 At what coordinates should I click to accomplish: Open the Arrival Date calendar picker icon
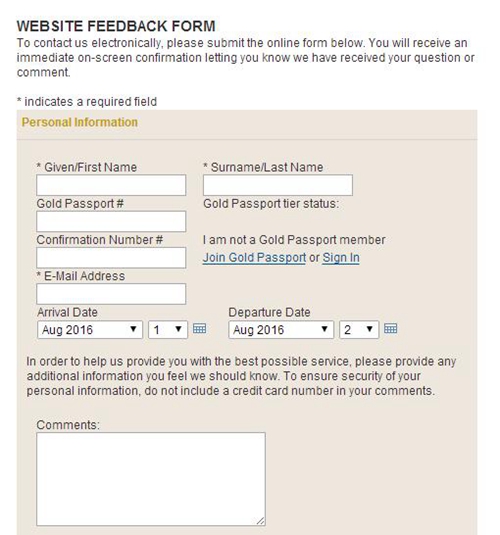coord(199,329)
